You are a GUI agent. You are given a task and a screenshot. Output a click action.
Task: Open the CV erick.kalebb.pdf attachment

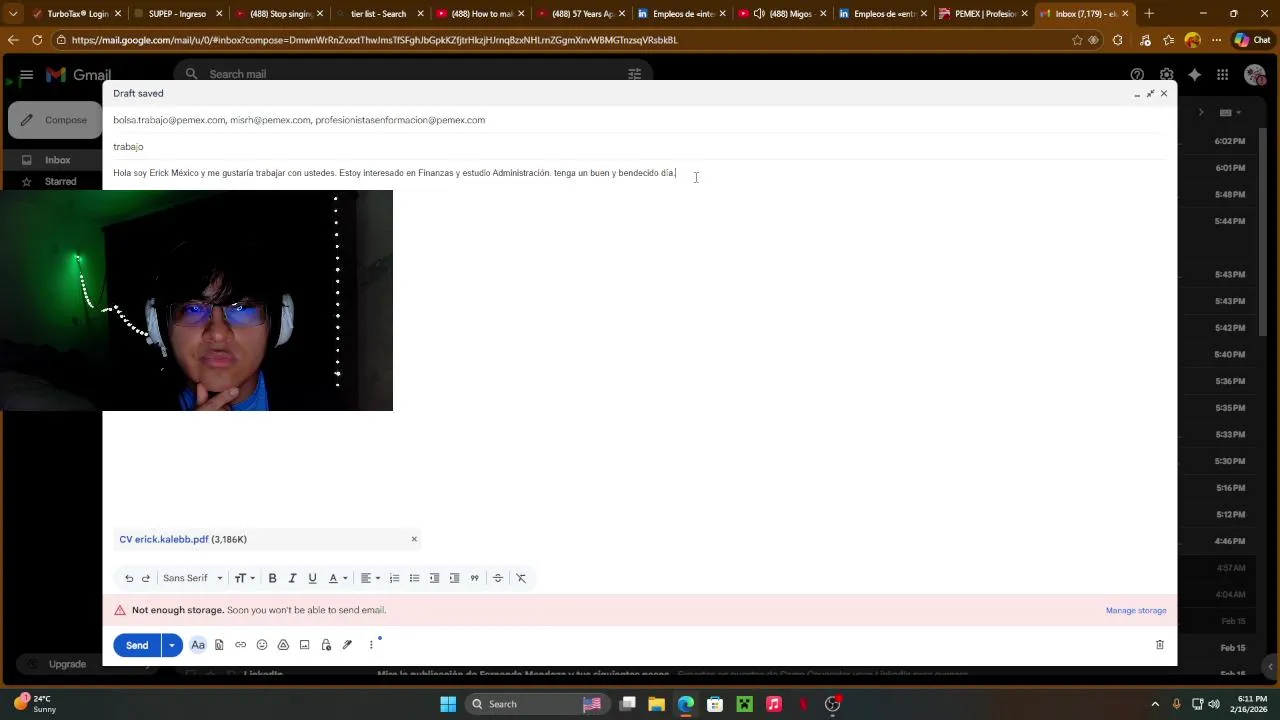pos(164,539)
